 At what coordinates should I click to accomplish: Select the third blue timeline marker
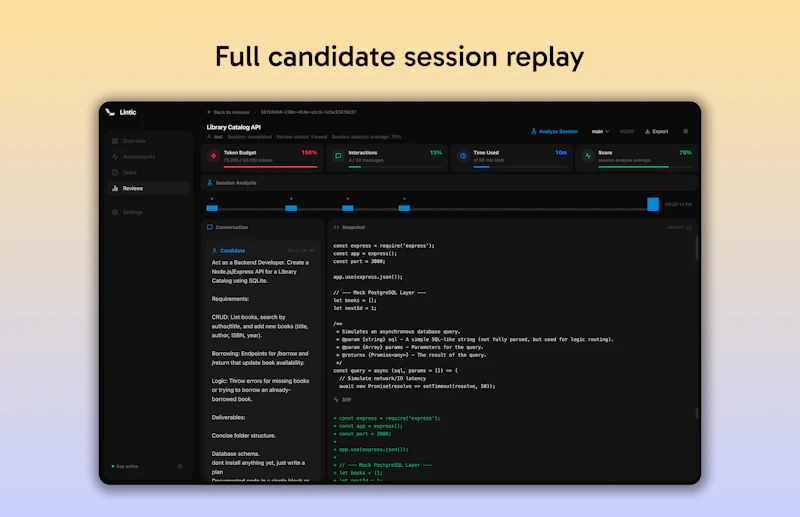347,208
